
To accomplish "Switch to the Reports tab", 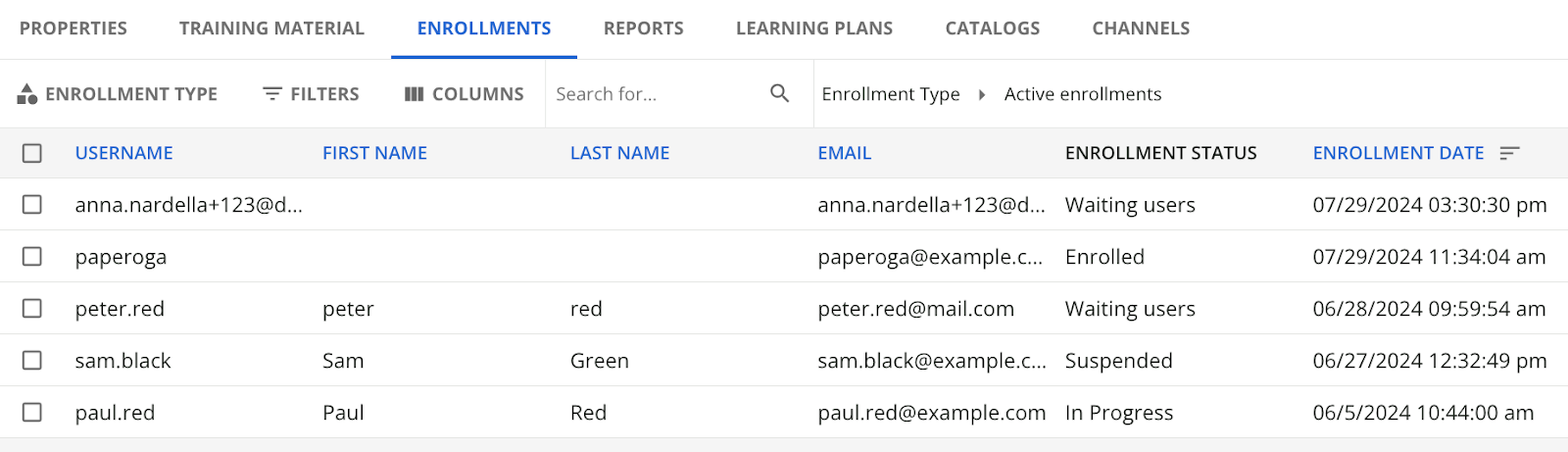I will [x=644, y=28].
